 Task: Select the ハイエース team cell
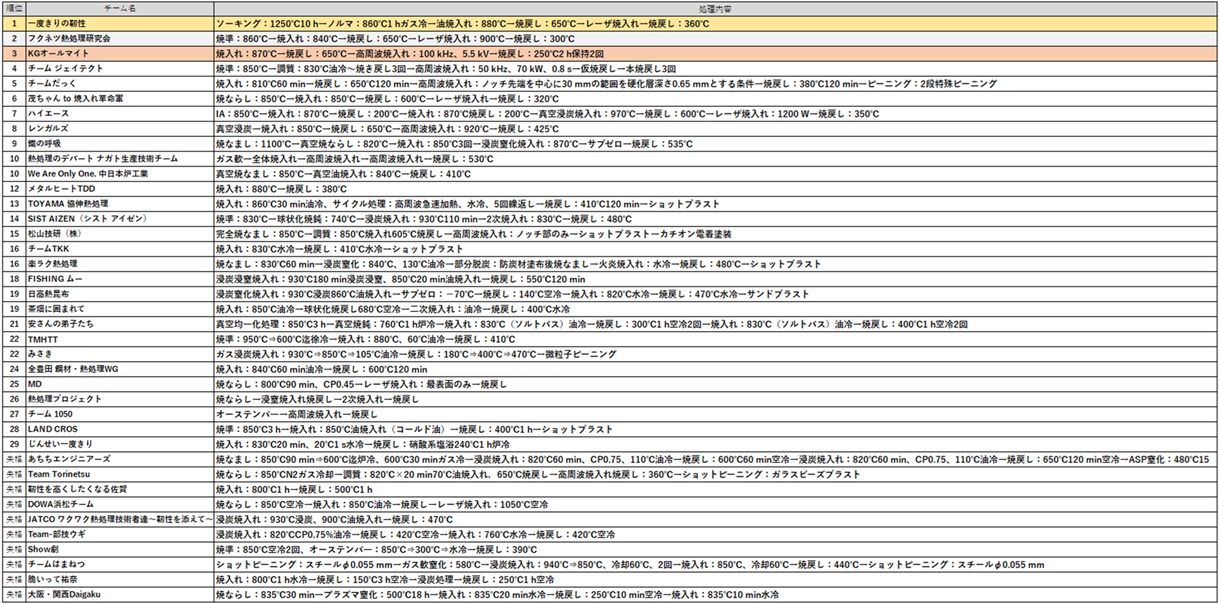click(x=119, y=114)
